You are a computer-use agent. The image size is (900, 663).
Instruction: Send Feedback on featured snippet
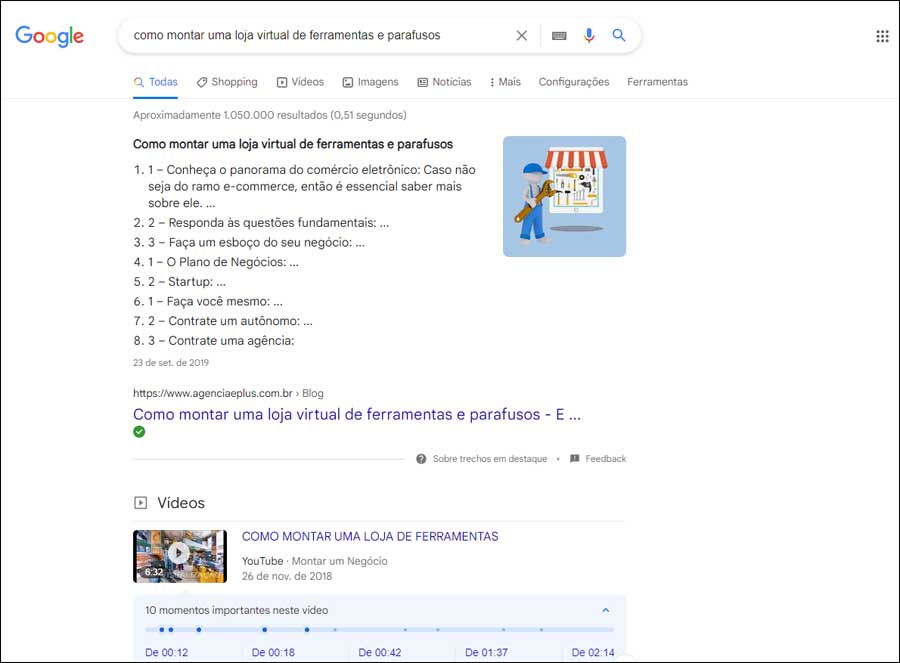click(606, 459)
